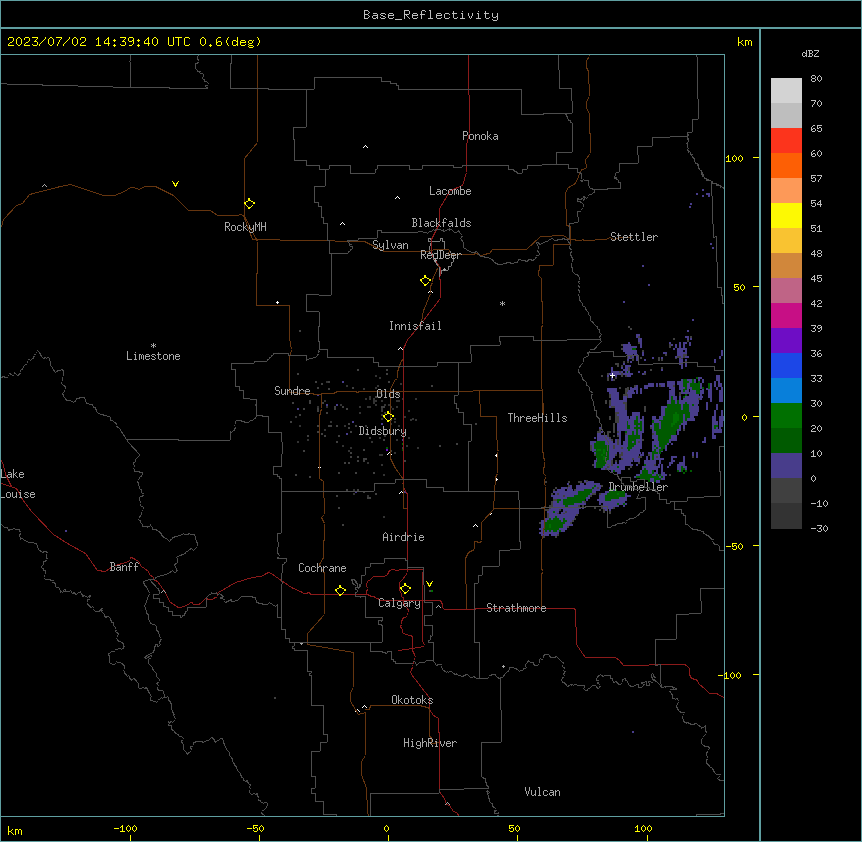This screenshot has height=842, width=862.
Task: Click the Stettler city label
Action: tap(634, 237)
